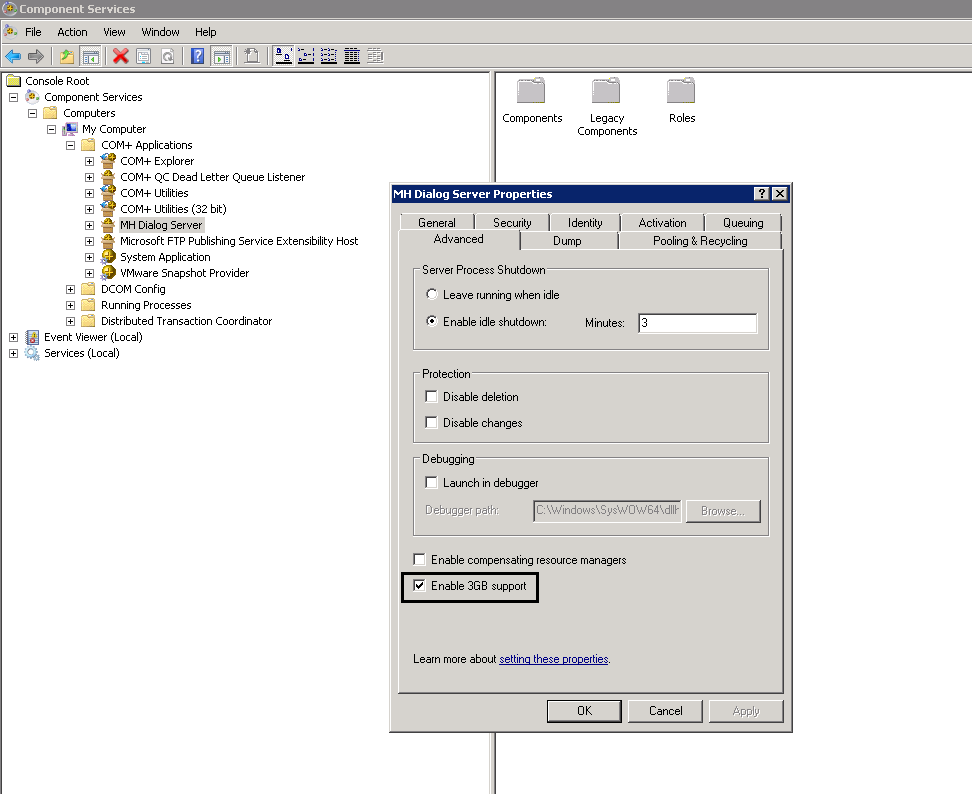Open the File menu
Screen dimensions: 972x794
33,32
